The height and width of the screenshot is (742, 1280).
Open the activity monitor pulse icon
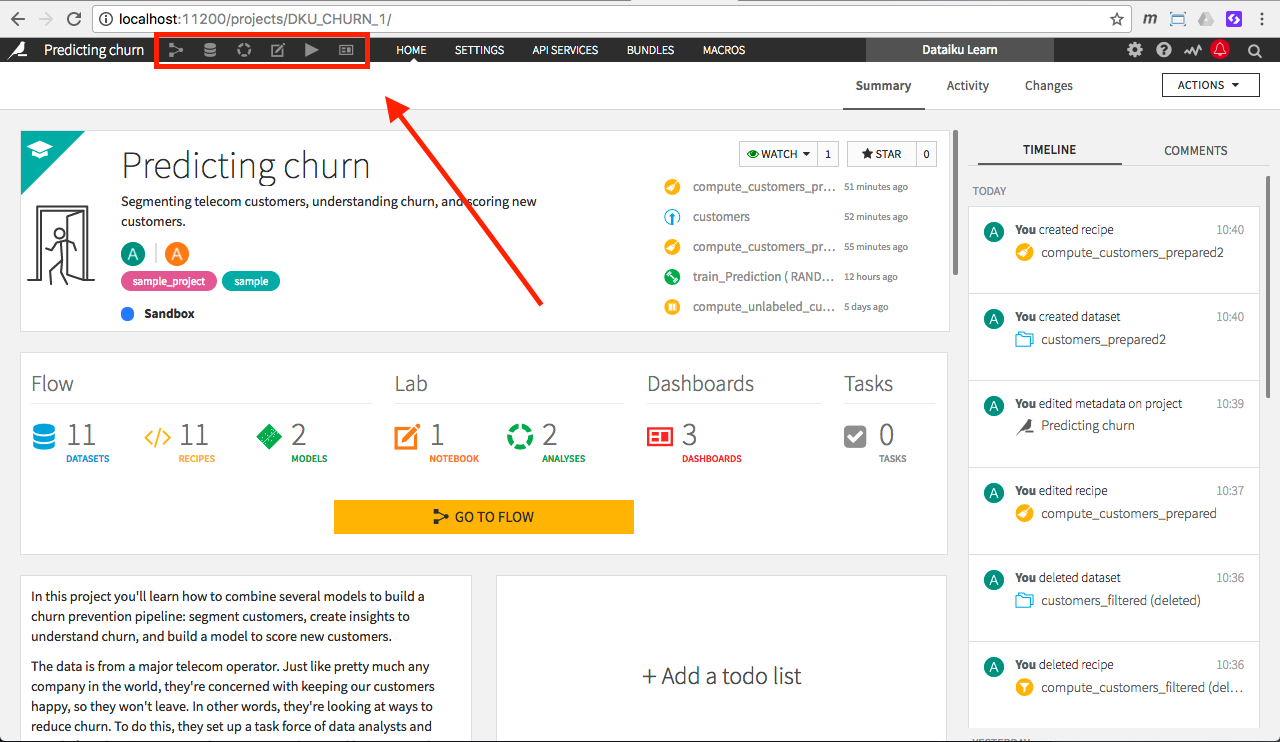point(1192,50)
